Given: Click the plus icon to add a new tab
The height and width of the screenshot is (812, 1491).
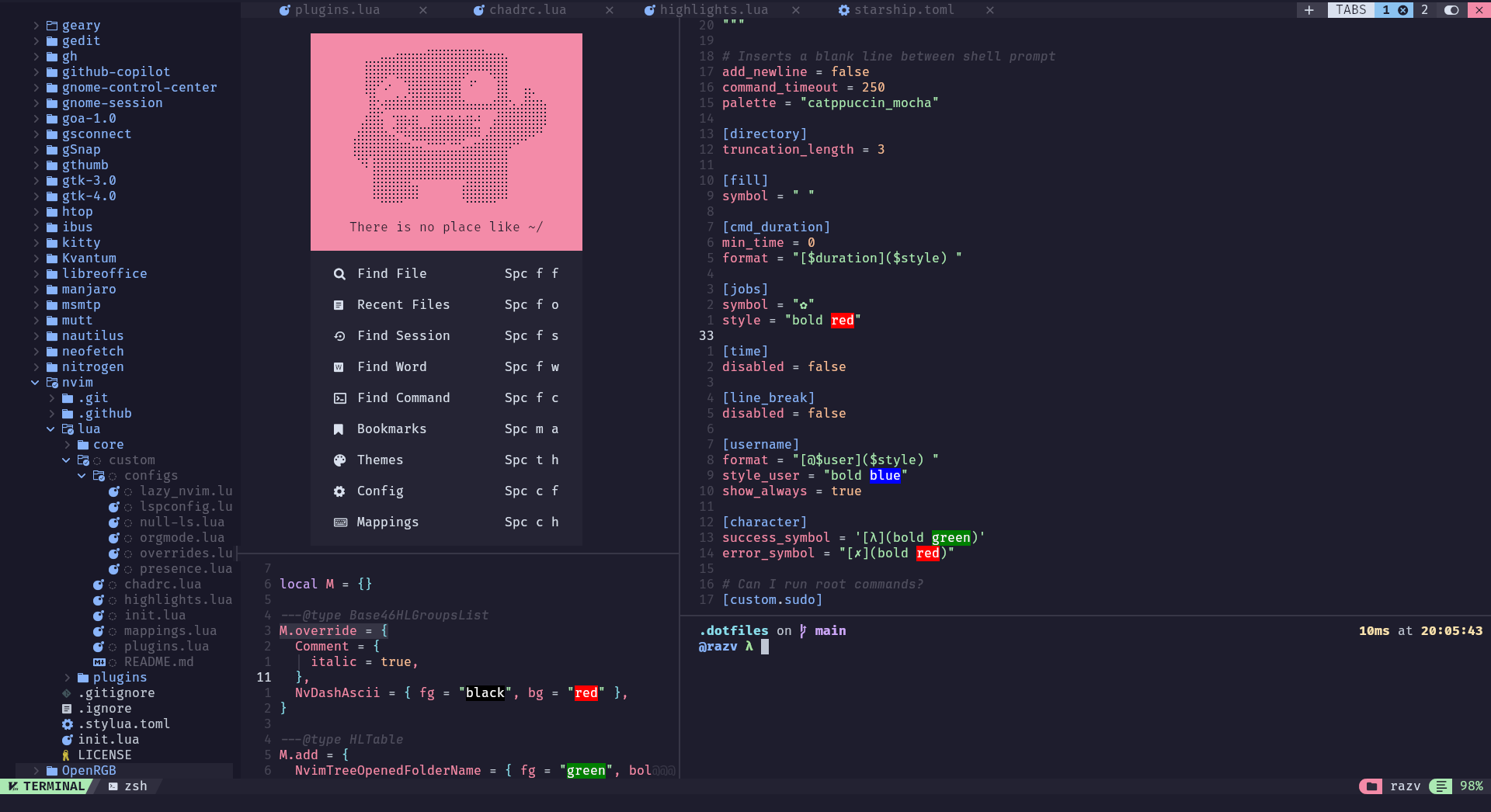Looking at the screenshot, I should [1309, 10].
